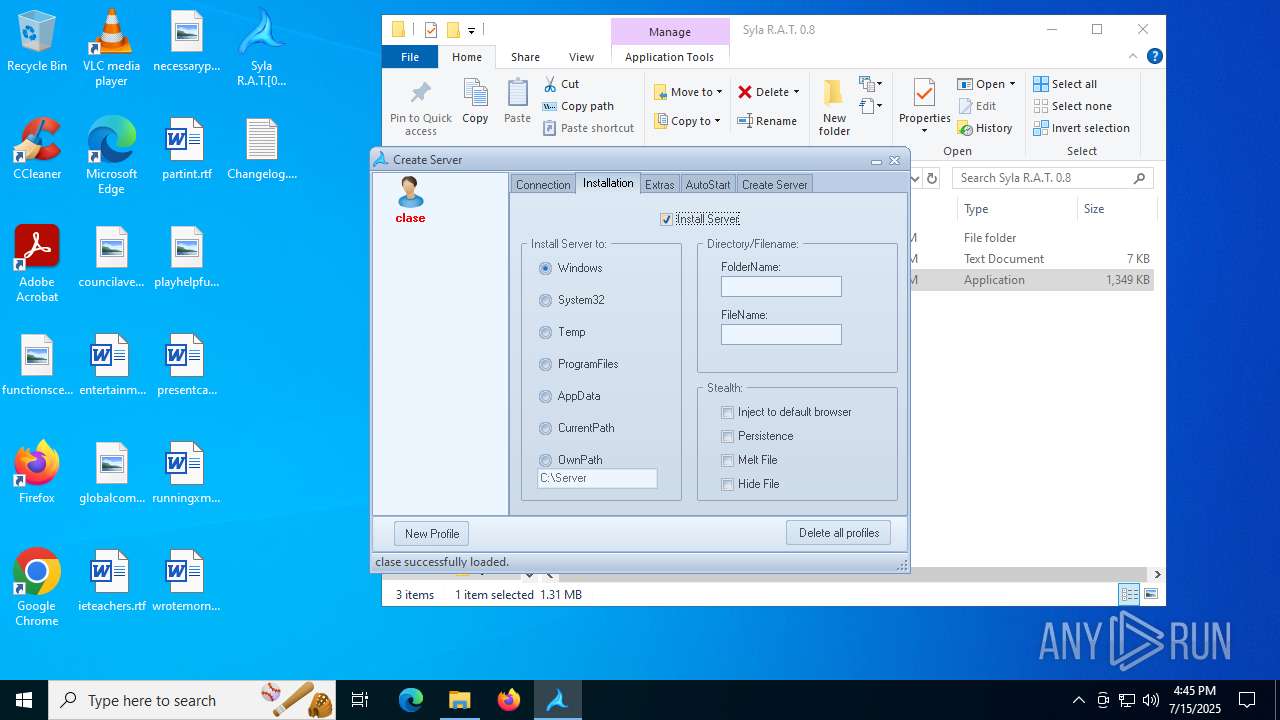
Task: Click the Properties ribbon icon
Action: 924,94
